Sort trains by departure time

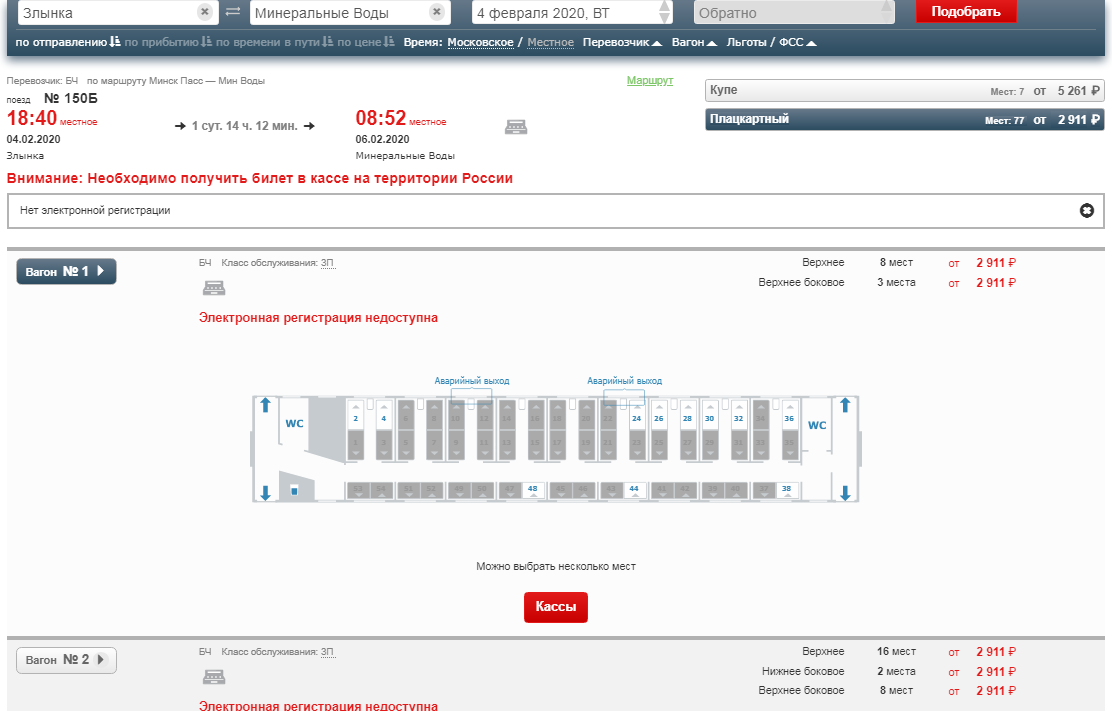point(68,42)
